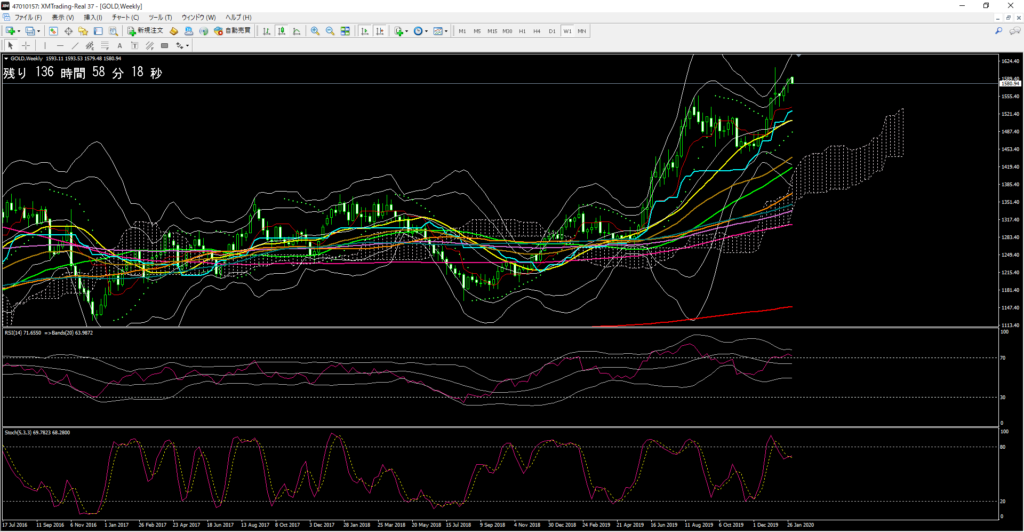1024x532 pixels.
Task: Toggle chart Auto Scroll
Action: (x=364, y=31)
